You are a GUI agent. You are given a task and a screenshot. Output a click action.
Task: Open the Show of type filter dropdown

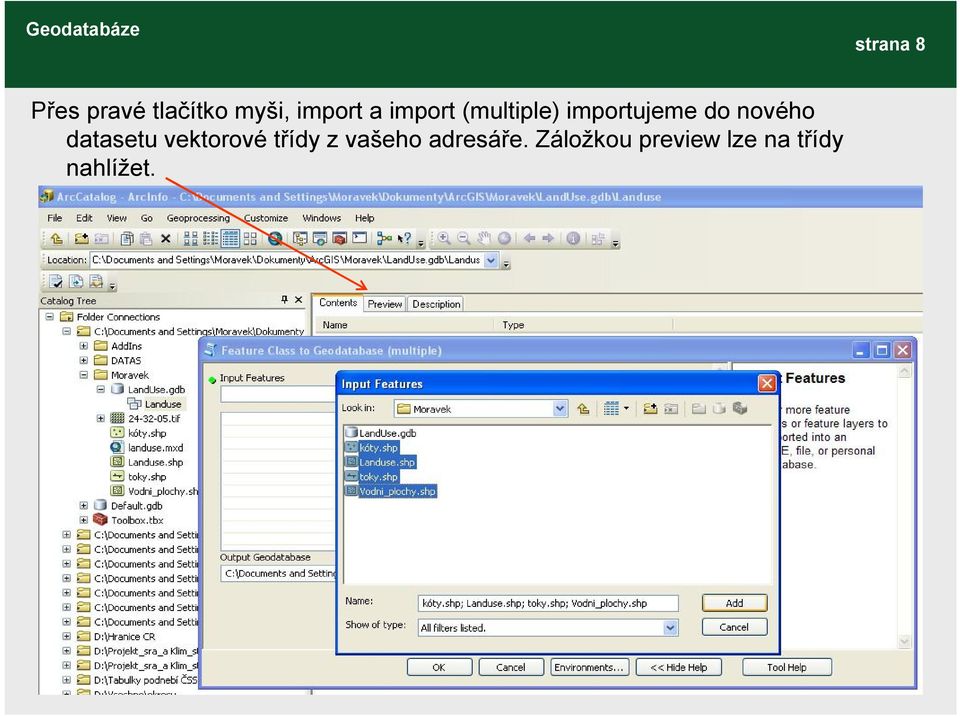click(x=670, y=628)
